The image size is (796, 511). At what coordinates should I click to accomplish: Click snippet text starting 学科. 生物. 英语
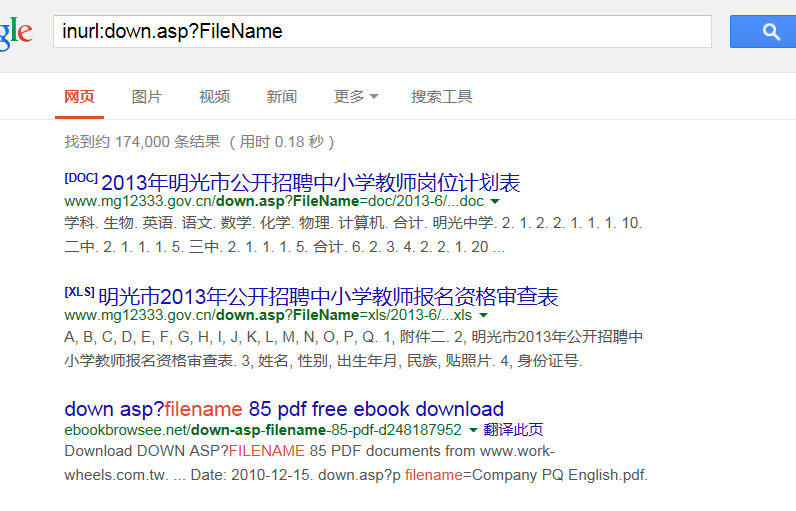(353, 235)
